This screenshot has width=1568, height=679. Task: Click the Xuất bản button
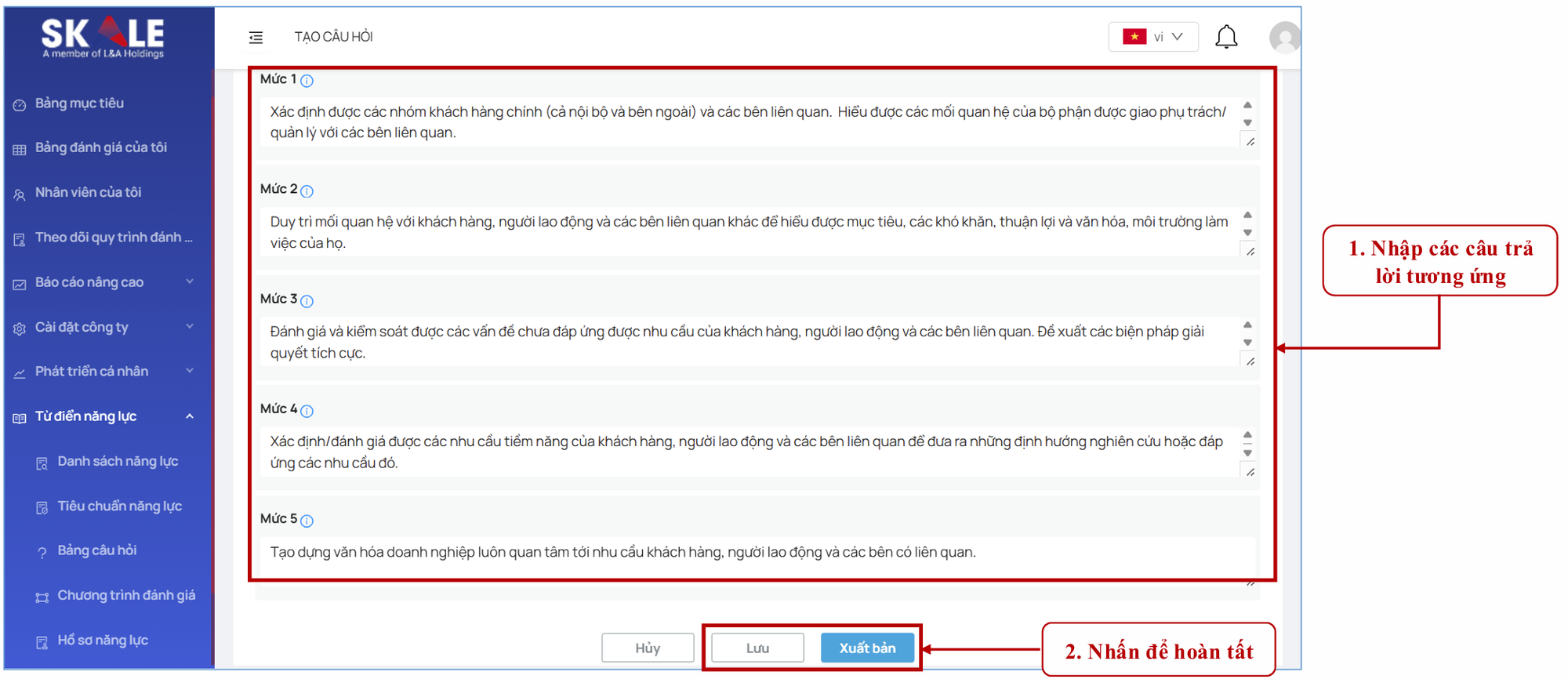(867, 648)
